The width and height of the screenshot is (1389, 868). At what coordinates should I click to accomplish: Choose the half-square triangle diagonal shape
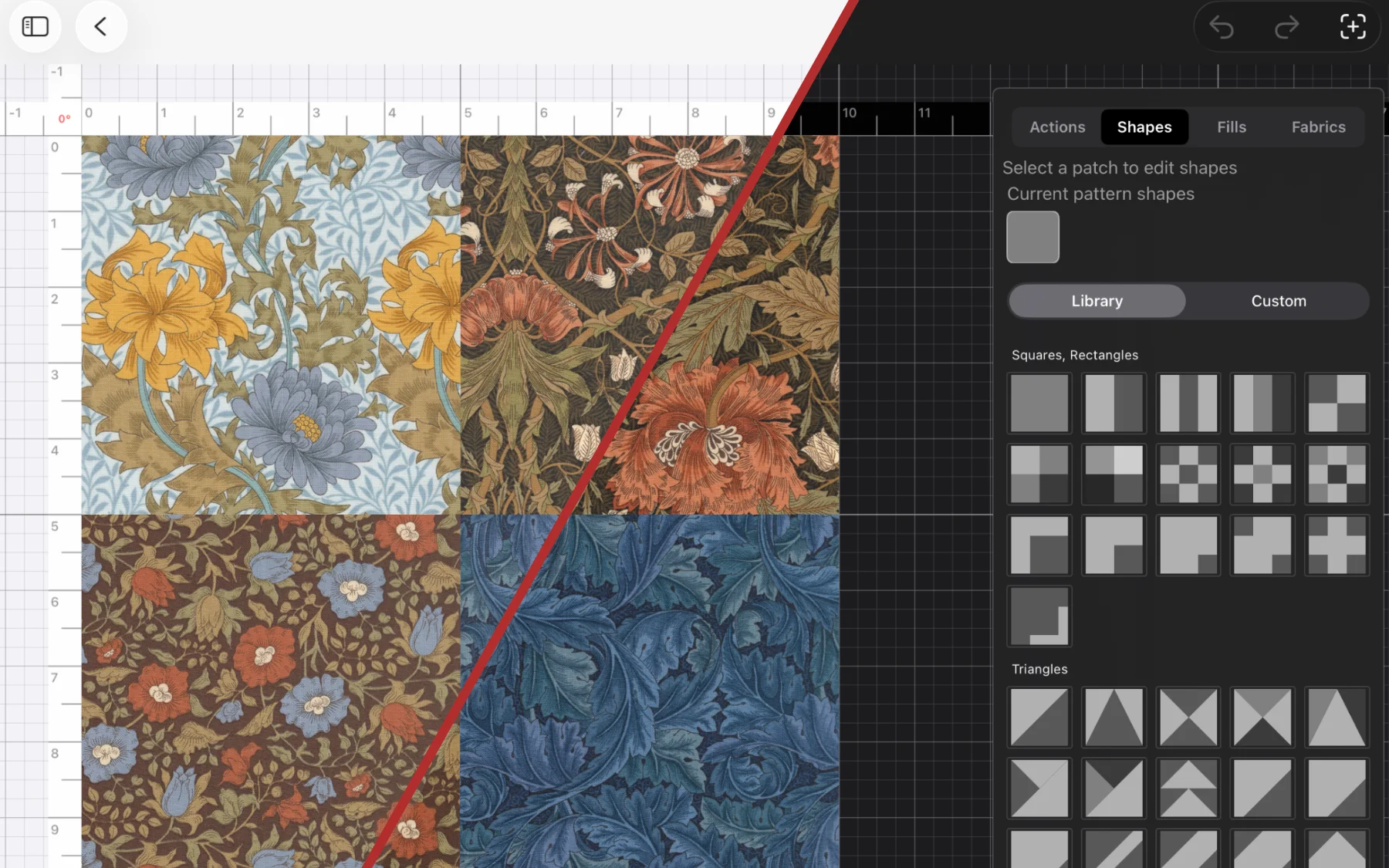pos(1039,718)
